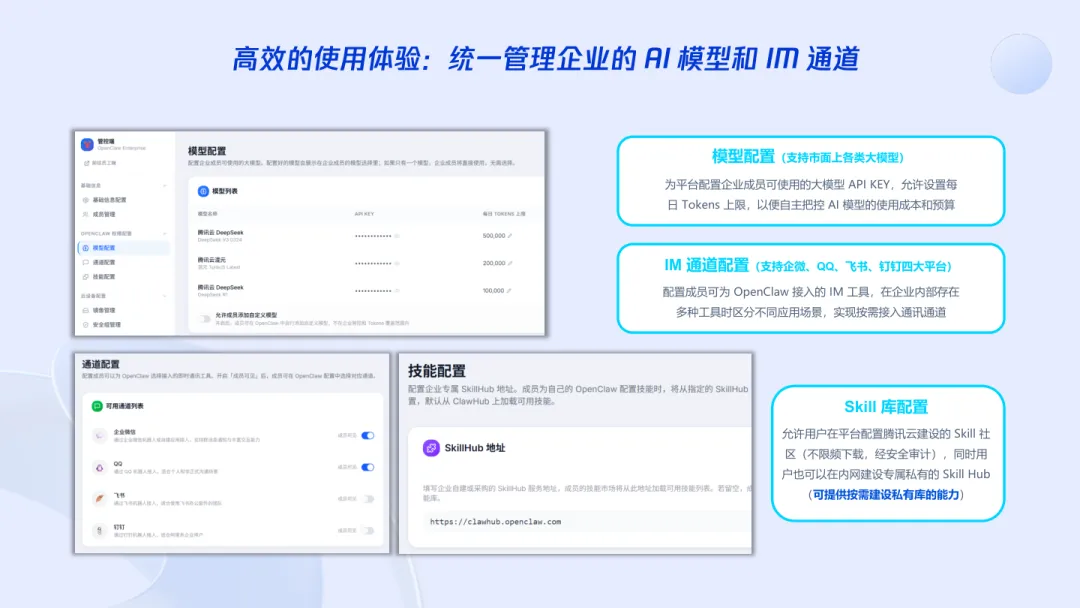Click the purple SkillHub puzzle icon
The width and height of the screenshot is (1080, 608).
(431, 448)
